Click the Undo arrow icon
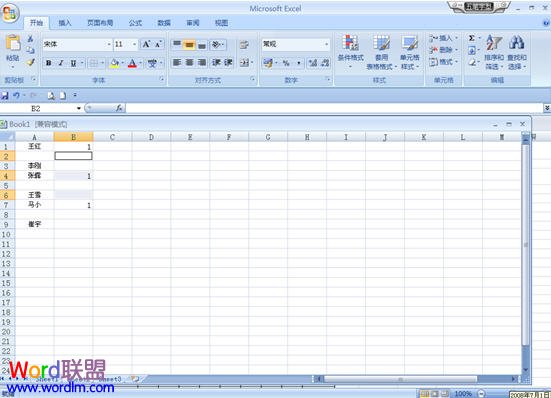The image size is (551, 398). click(x=16, y=96)
